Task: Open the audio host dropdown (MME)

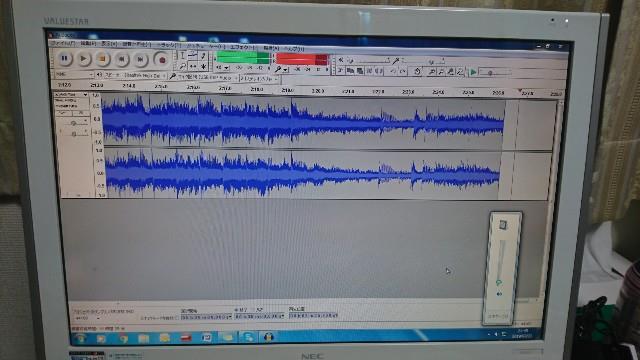Action: [74, 74]
